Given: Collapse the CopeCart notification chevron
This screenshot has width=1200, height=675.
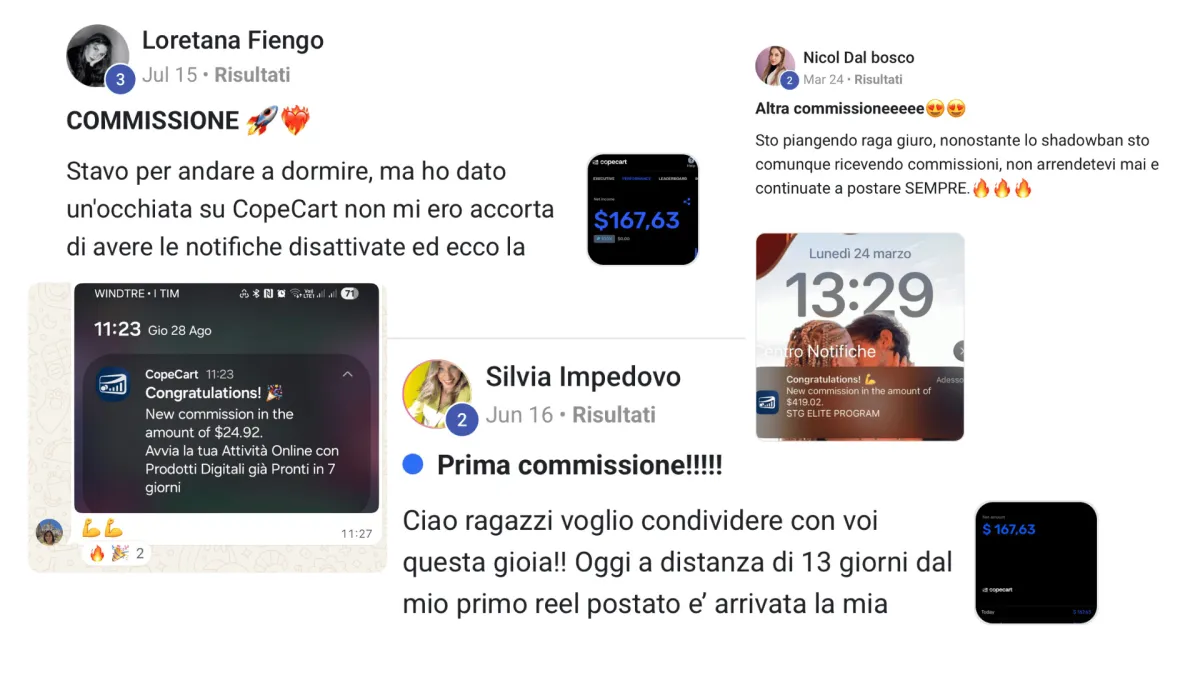Looking at the screenshot, I should pyautogui.click(x=348, y=374).
